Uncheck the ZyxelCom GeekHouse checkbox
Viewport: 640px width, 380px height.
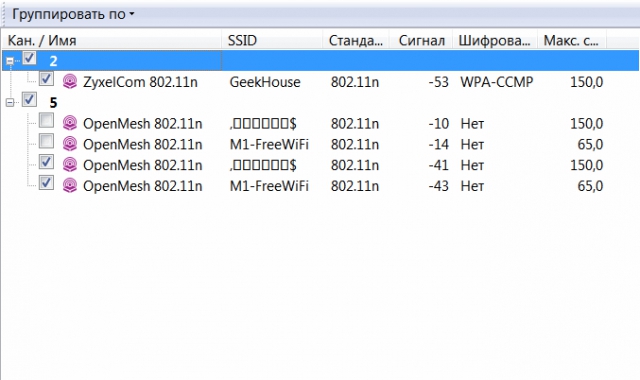(46, 79)
